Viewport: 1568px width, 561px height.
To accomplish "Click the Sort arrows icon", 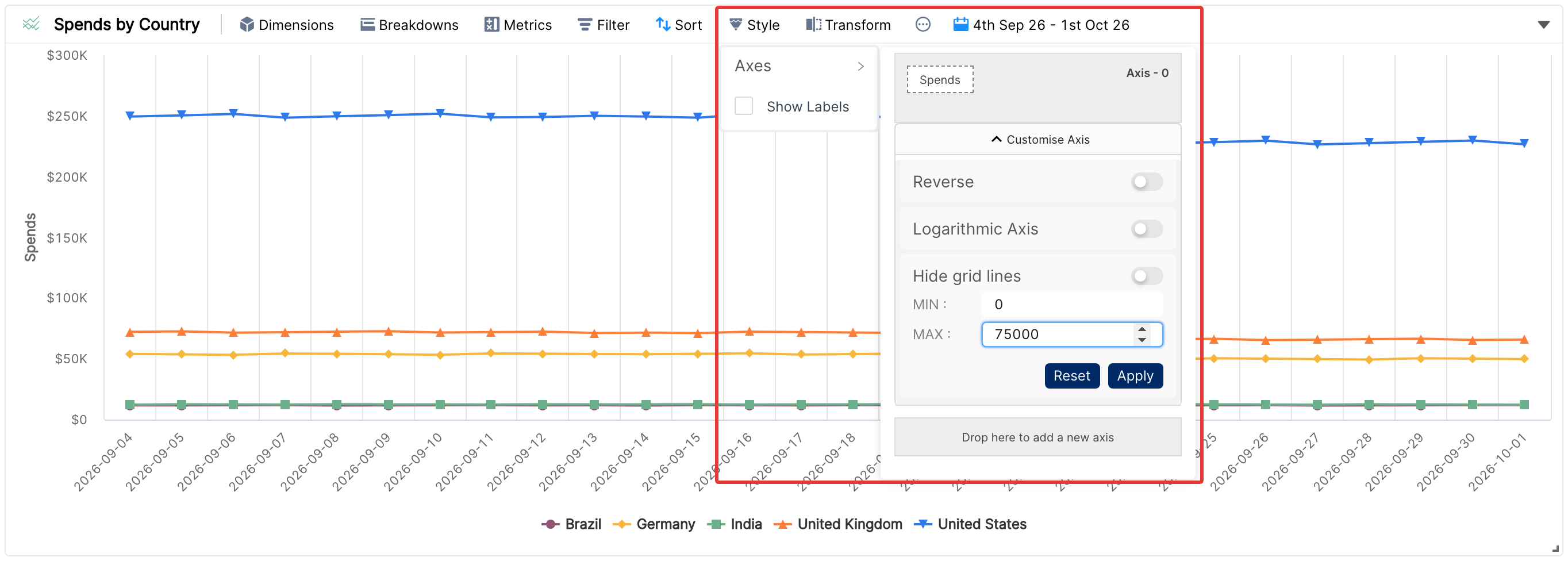I will (662, 24).
